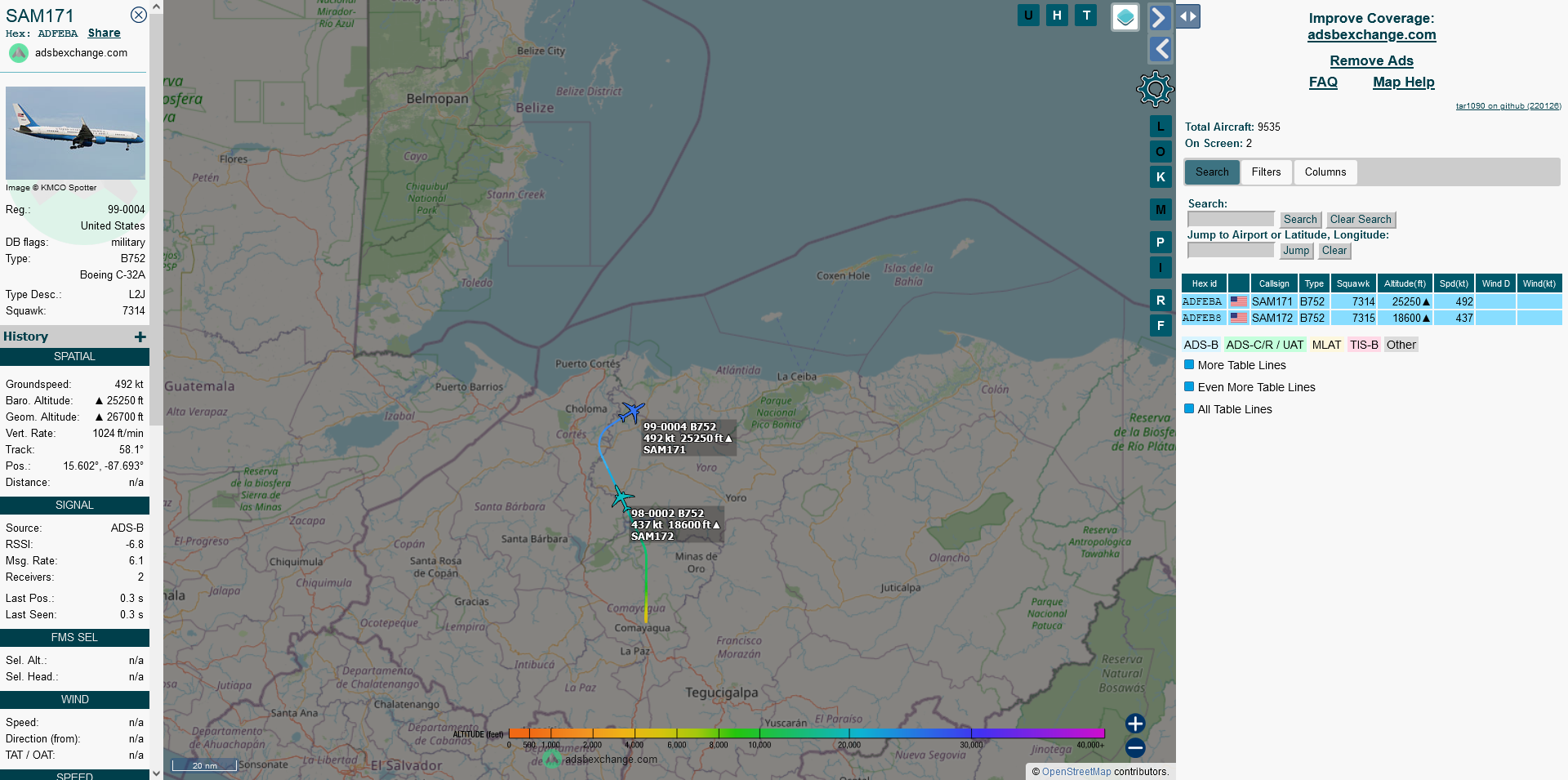Close the SAM171 aircraft info panel

[x=139, y=15]
